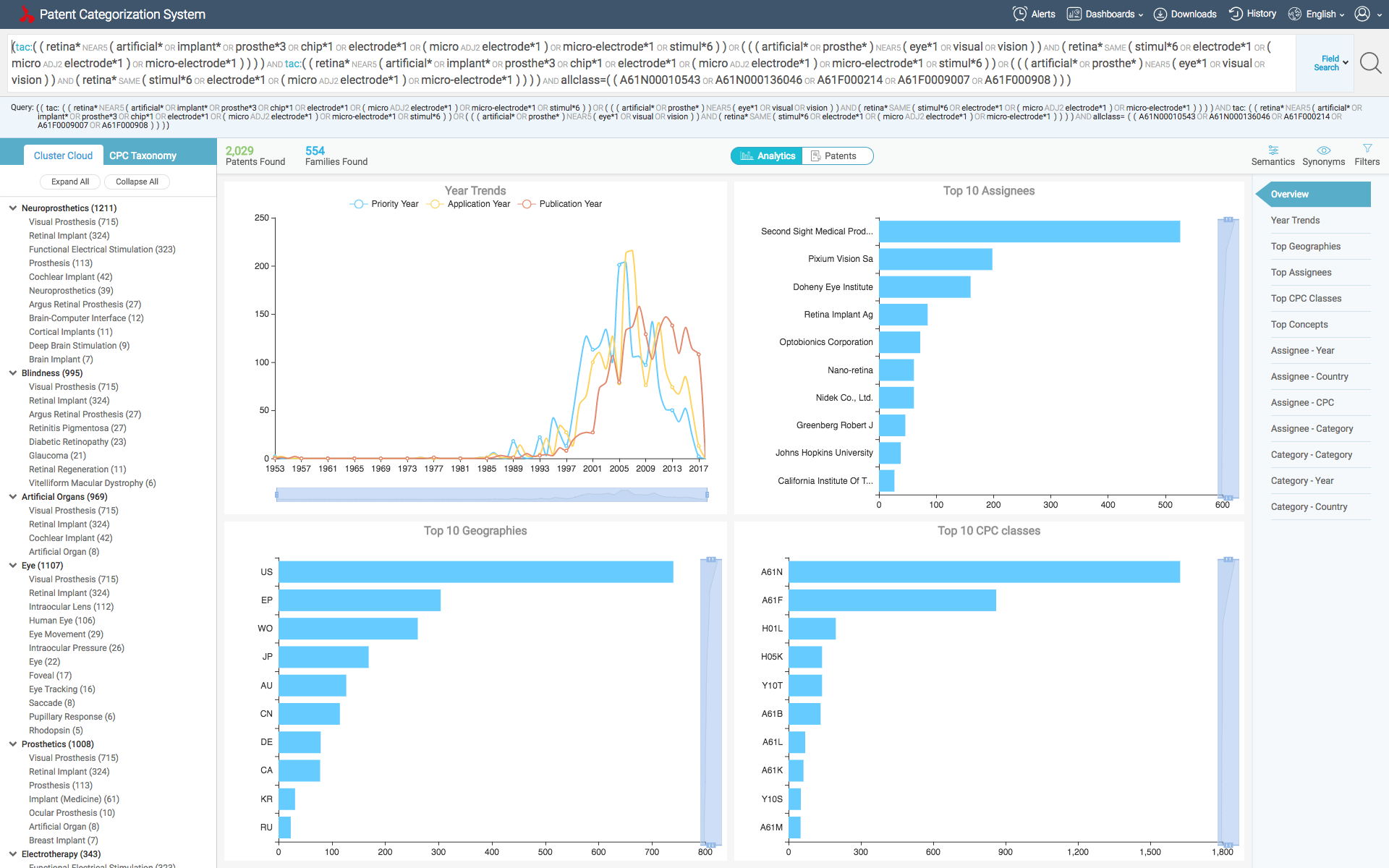Screen dimensions: 1389x868
Task: Click inside the patent query text field
Action: click(x=651, y=64)
